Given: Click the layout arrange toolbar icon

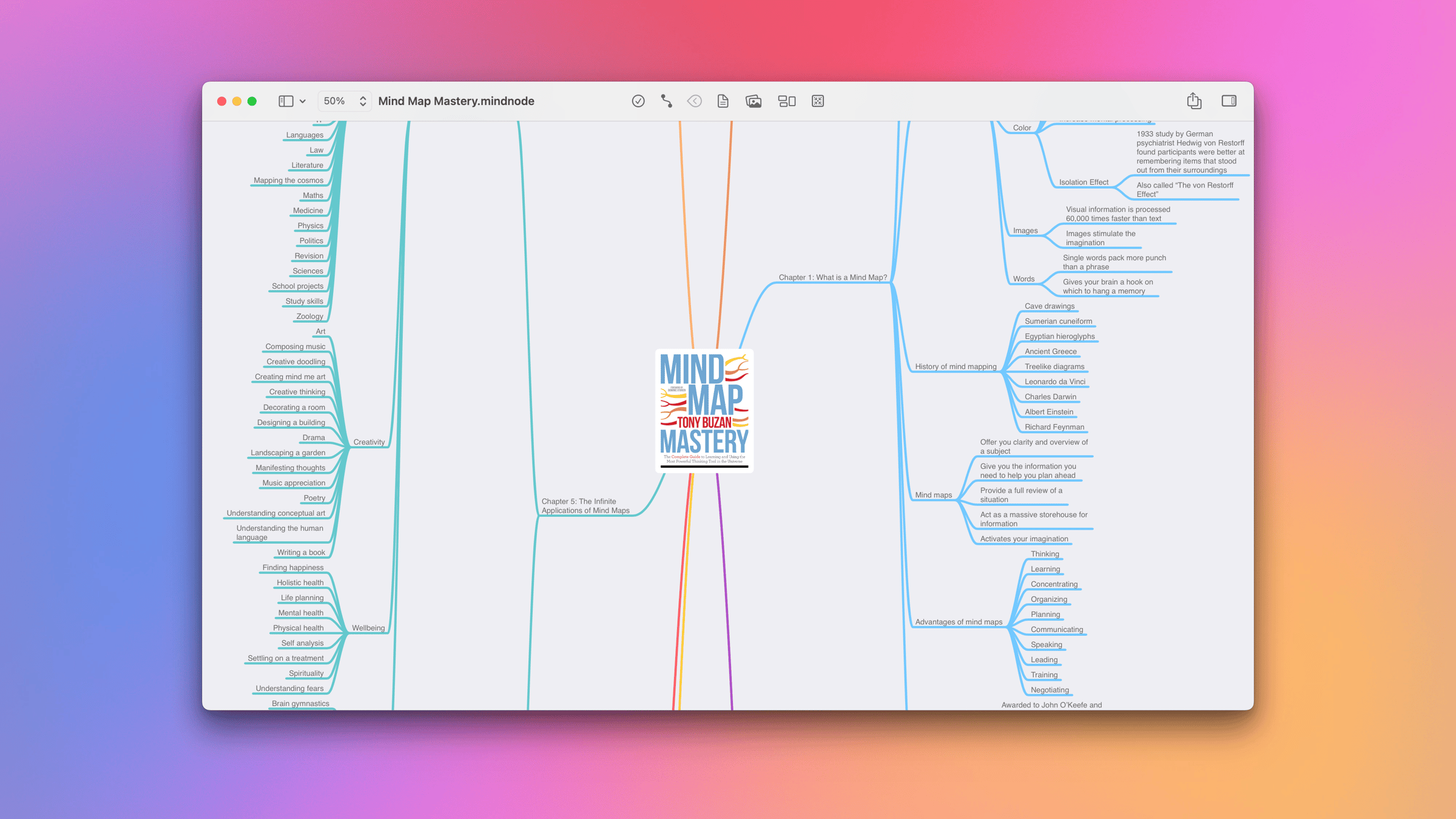Looking at the screenshot, I should (787, 101).
